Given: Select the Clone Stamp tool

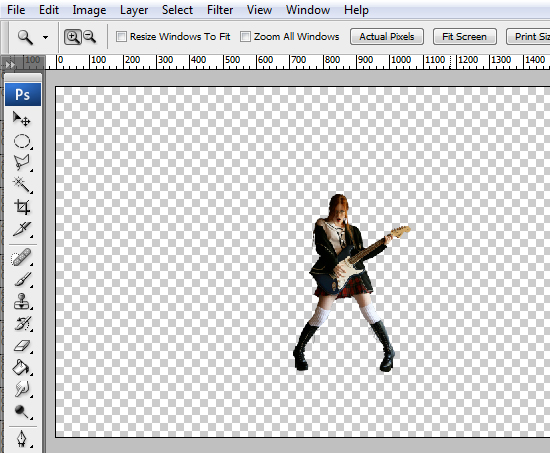Looking at the screenshot, I should coord(22,301).
